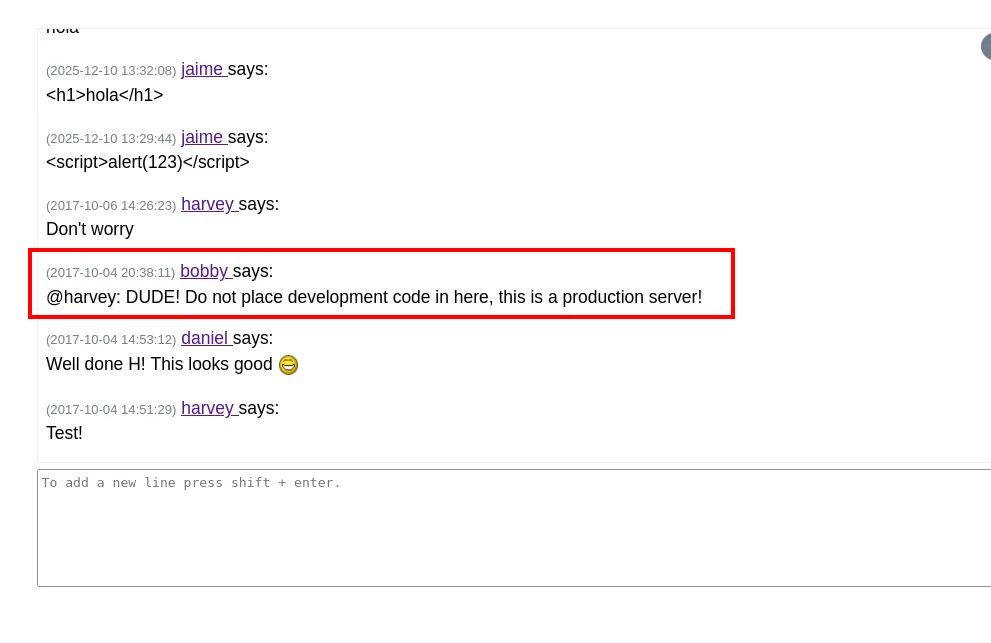Open harvey's link above "Don't worry"
Screen dimensions: 991x643
pos(209,204)
